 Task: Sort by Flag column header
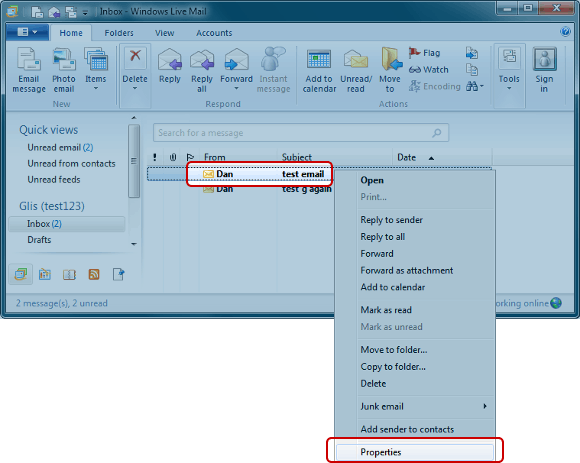(x=190, y=158)
